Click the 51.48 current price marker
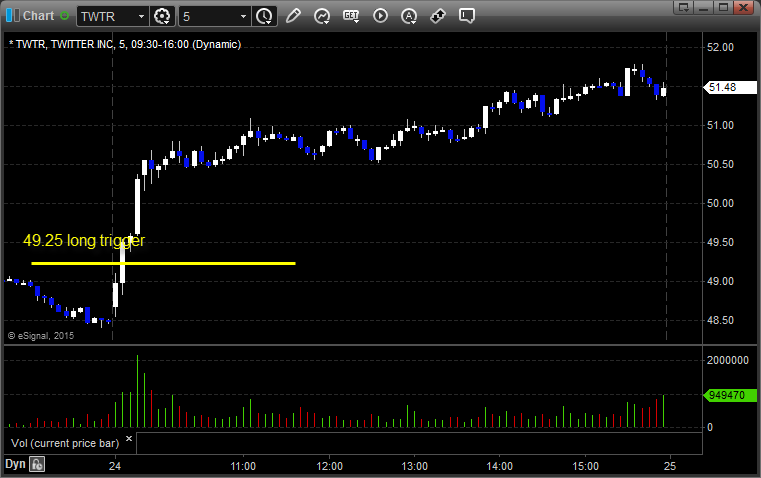The width and height of the screenshot is (761, 478). 730,87
